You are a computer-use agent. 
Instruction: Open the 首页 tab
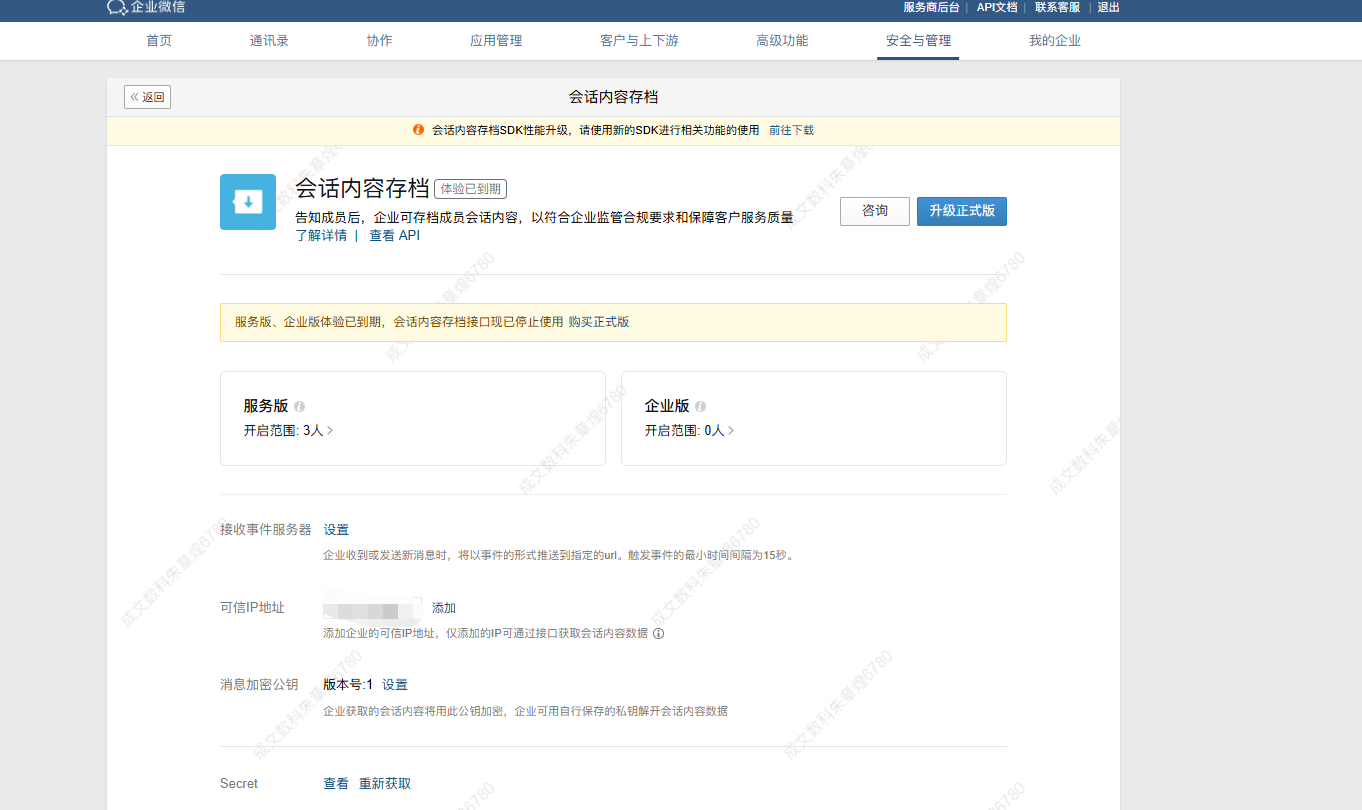[159, 41]
